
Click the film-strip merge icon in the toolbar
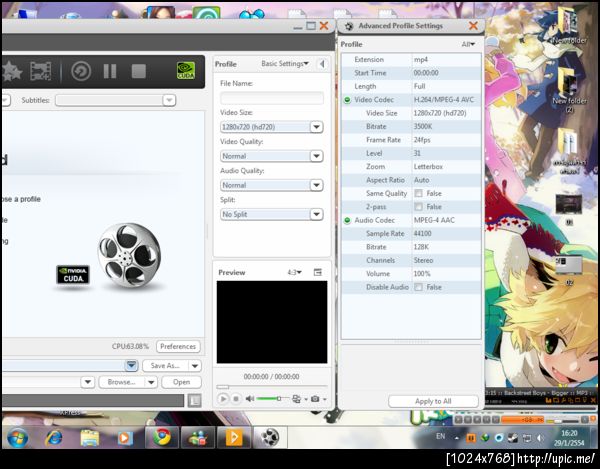pyautogui.click(x=41, y=71)
